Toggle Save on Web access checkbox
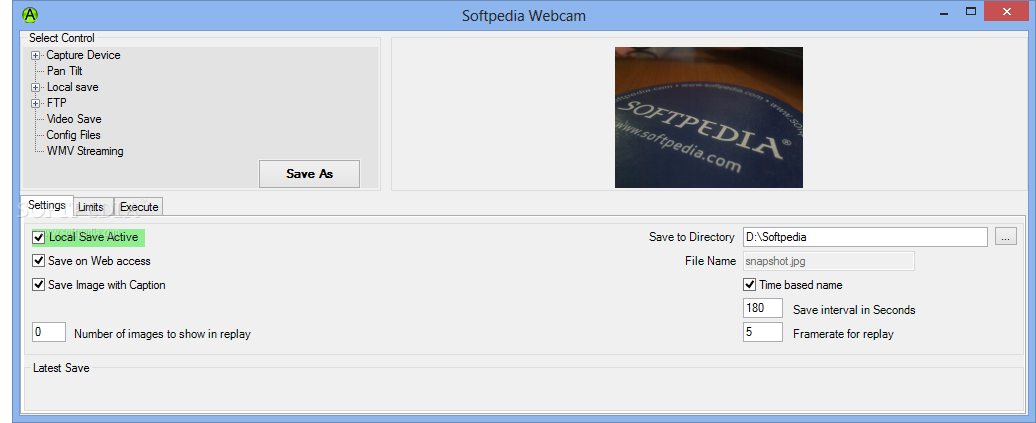This screenshot has height=423, width=1036. coord(39,261)
